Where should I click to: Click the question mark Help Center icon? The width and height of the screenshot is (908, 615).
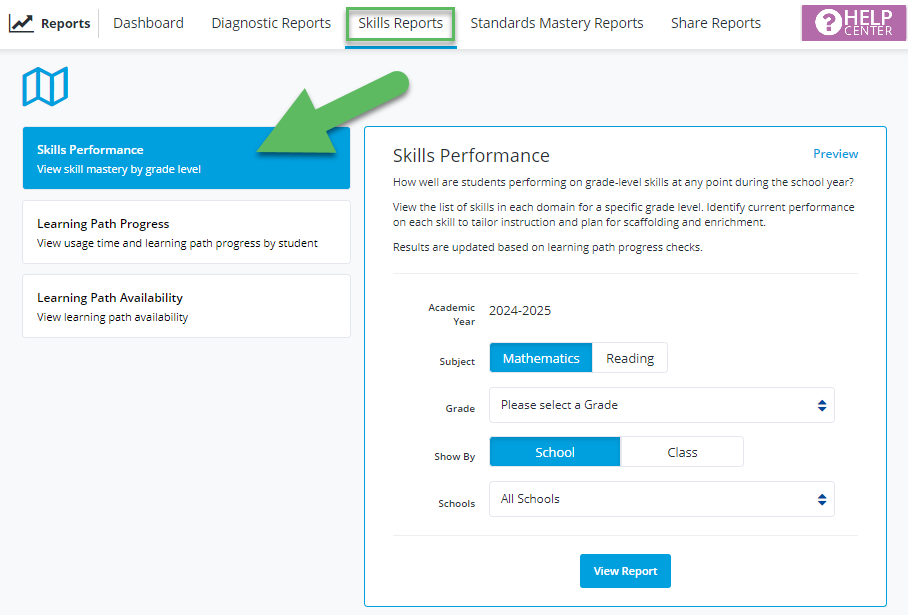click(x=828, y=22)
